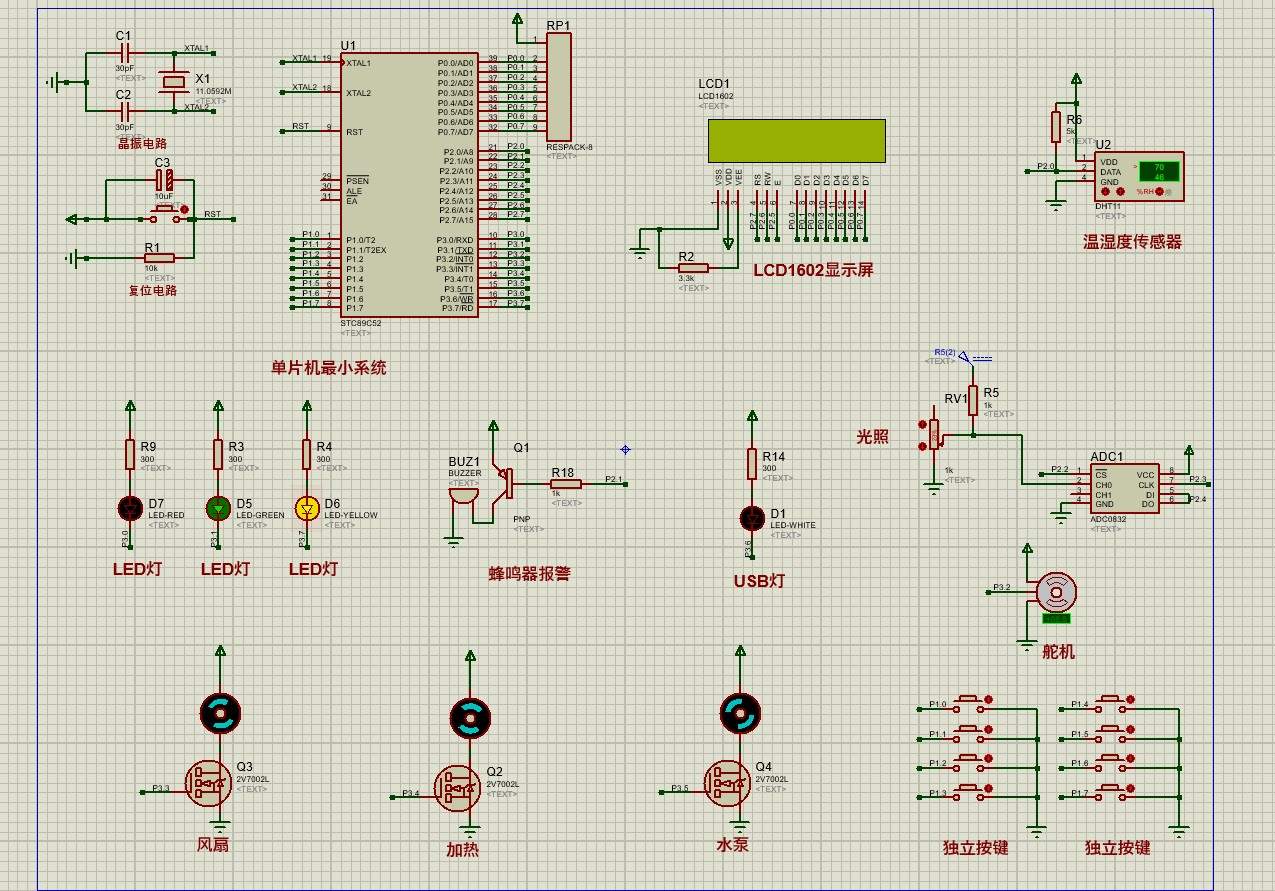
Task: Click the servo motor on P3.2
Action: [1056, 593]
